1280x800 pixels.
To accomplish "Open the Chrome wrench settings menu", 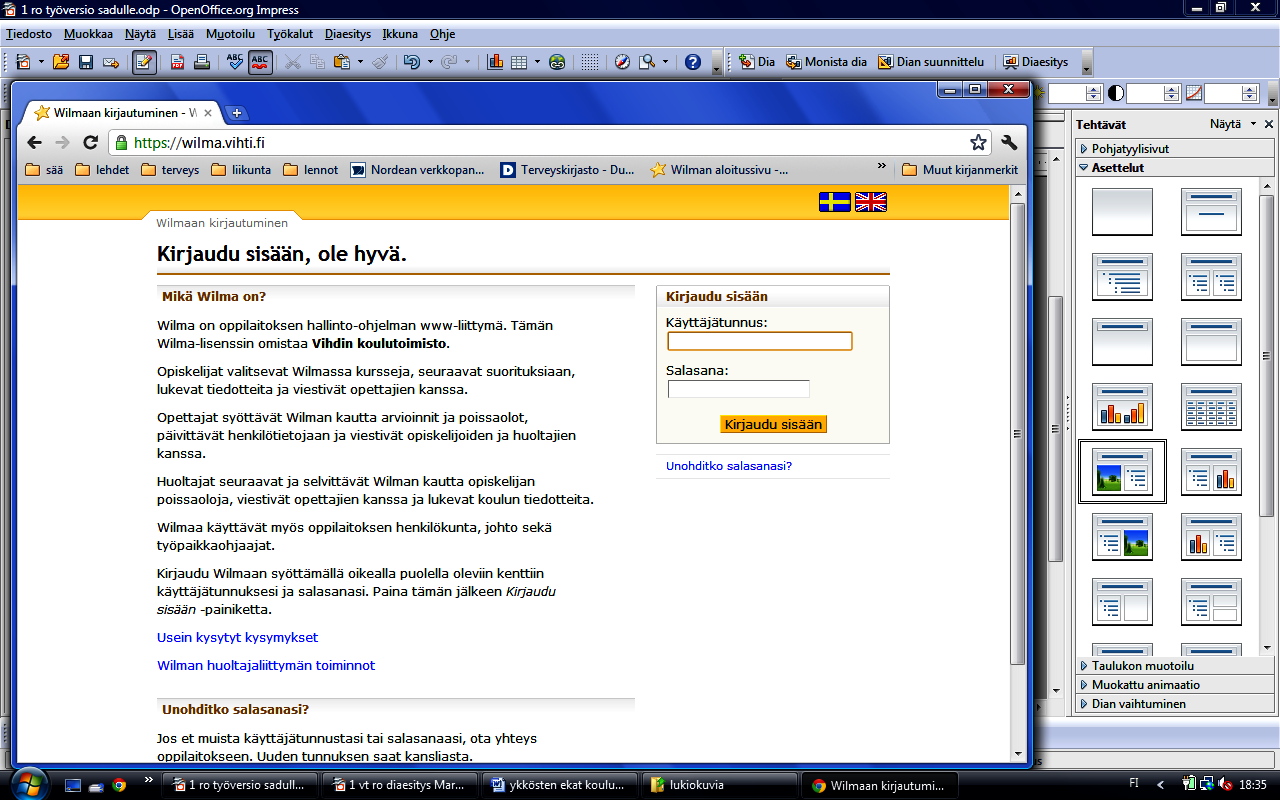I will pos(1009,143).
